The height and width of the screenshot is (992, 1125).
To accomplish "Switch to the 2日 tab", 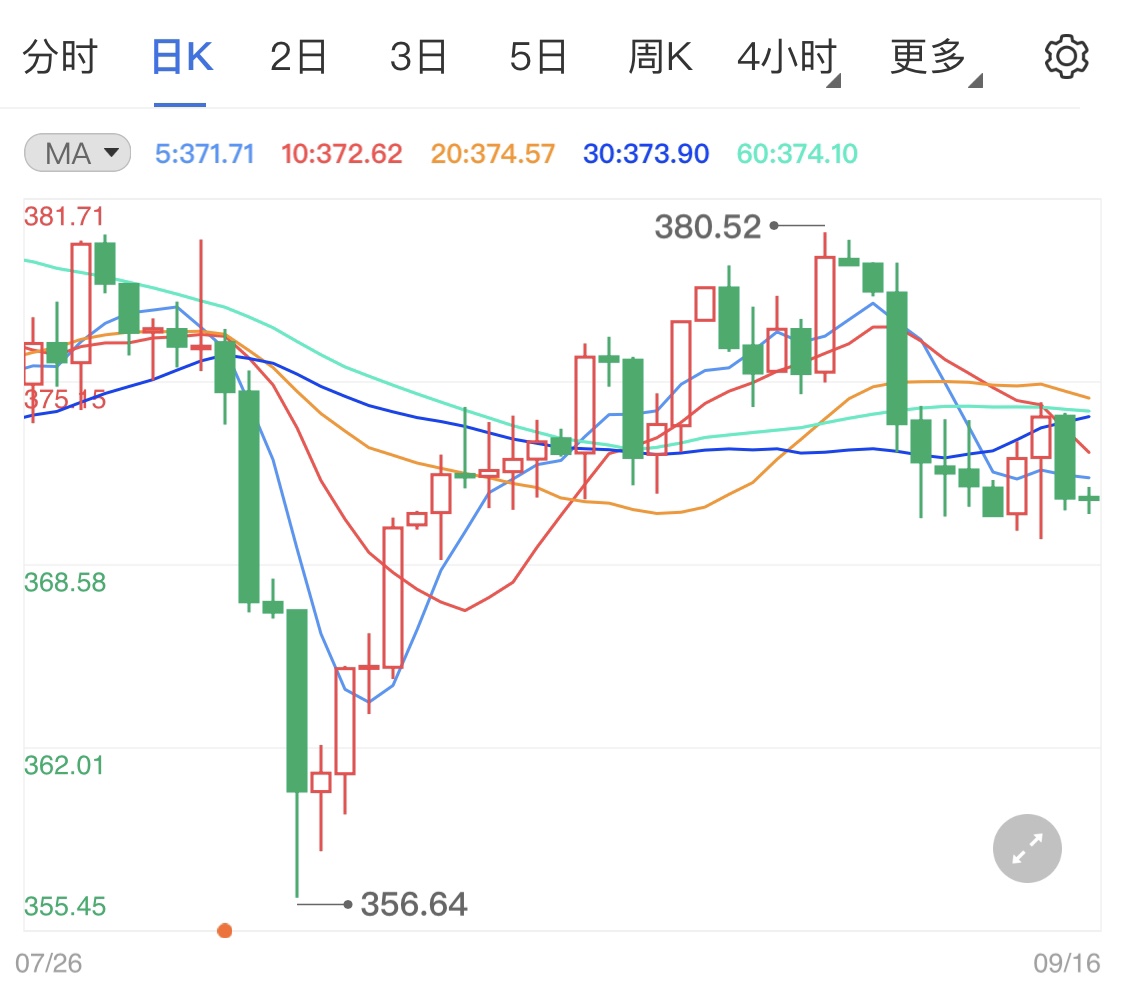I will click(298, 57).
